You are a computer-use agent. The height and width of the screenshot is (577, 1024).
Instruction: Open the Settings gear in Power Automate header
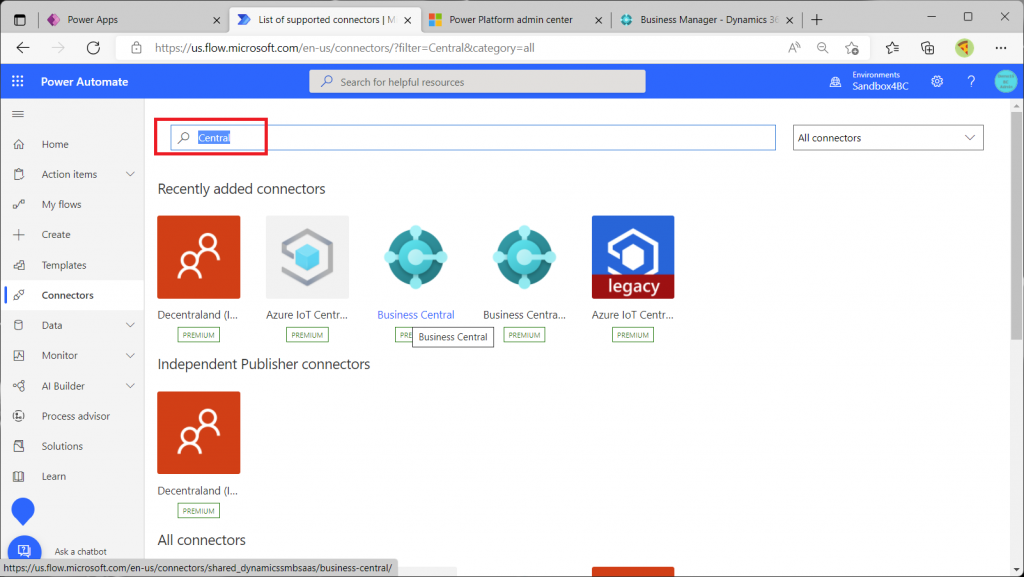[x=937, y=82]
